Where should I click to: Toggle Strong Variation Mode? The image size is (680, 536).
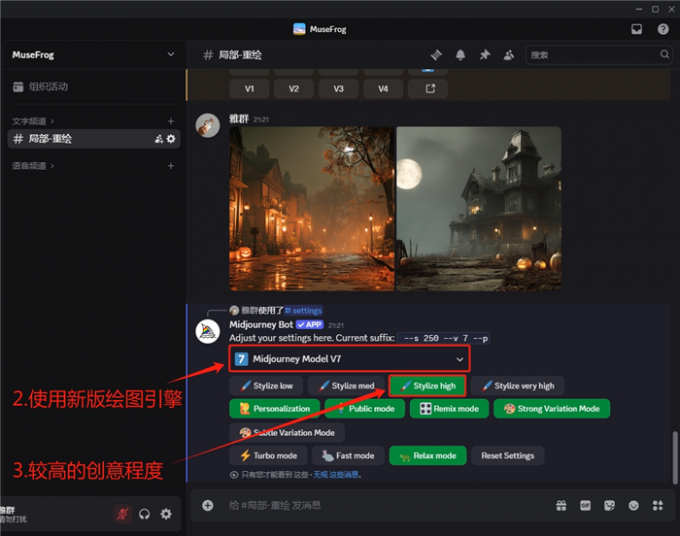click(x=552, y=409)
